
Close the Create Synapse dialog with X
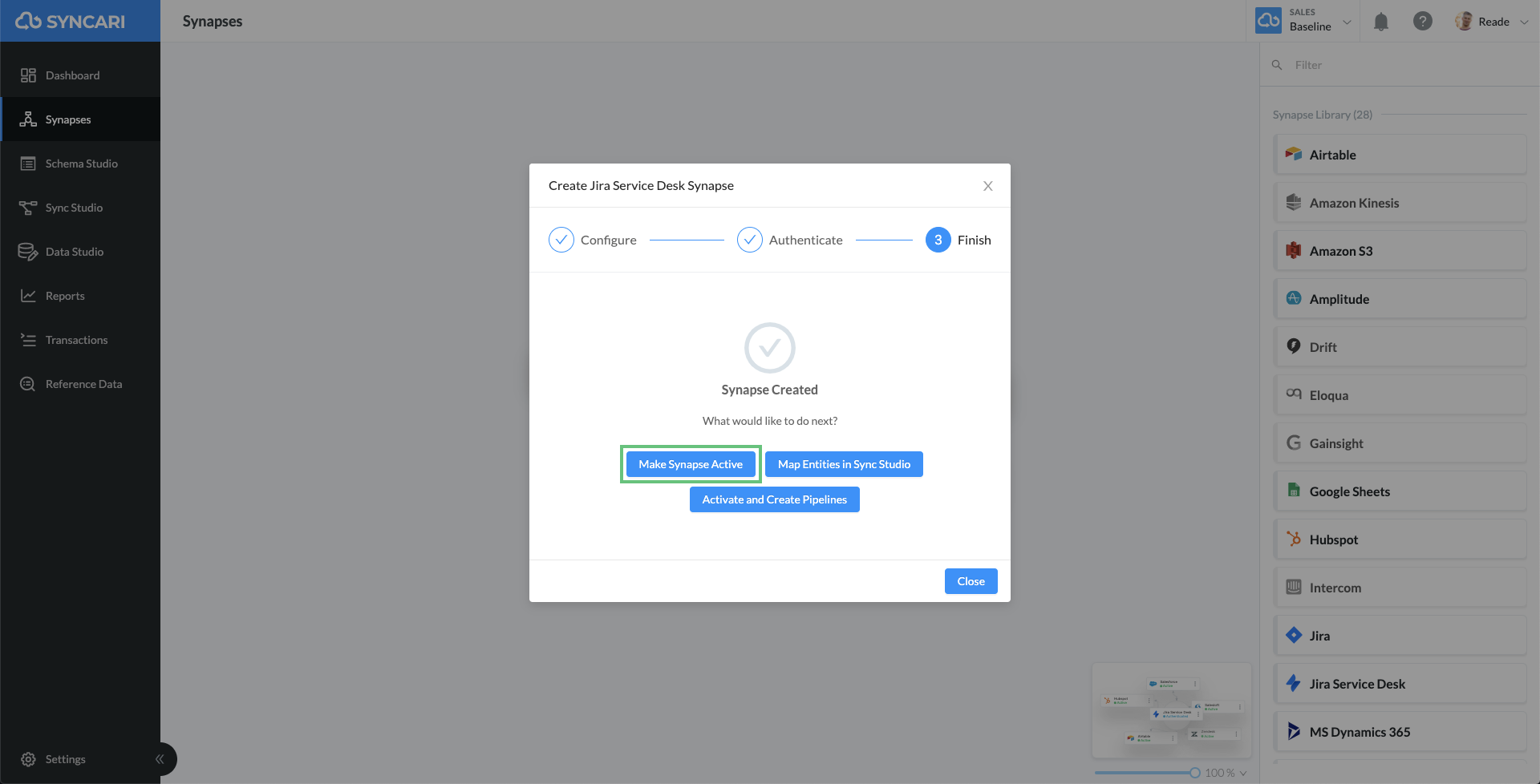tap(988, 186)
